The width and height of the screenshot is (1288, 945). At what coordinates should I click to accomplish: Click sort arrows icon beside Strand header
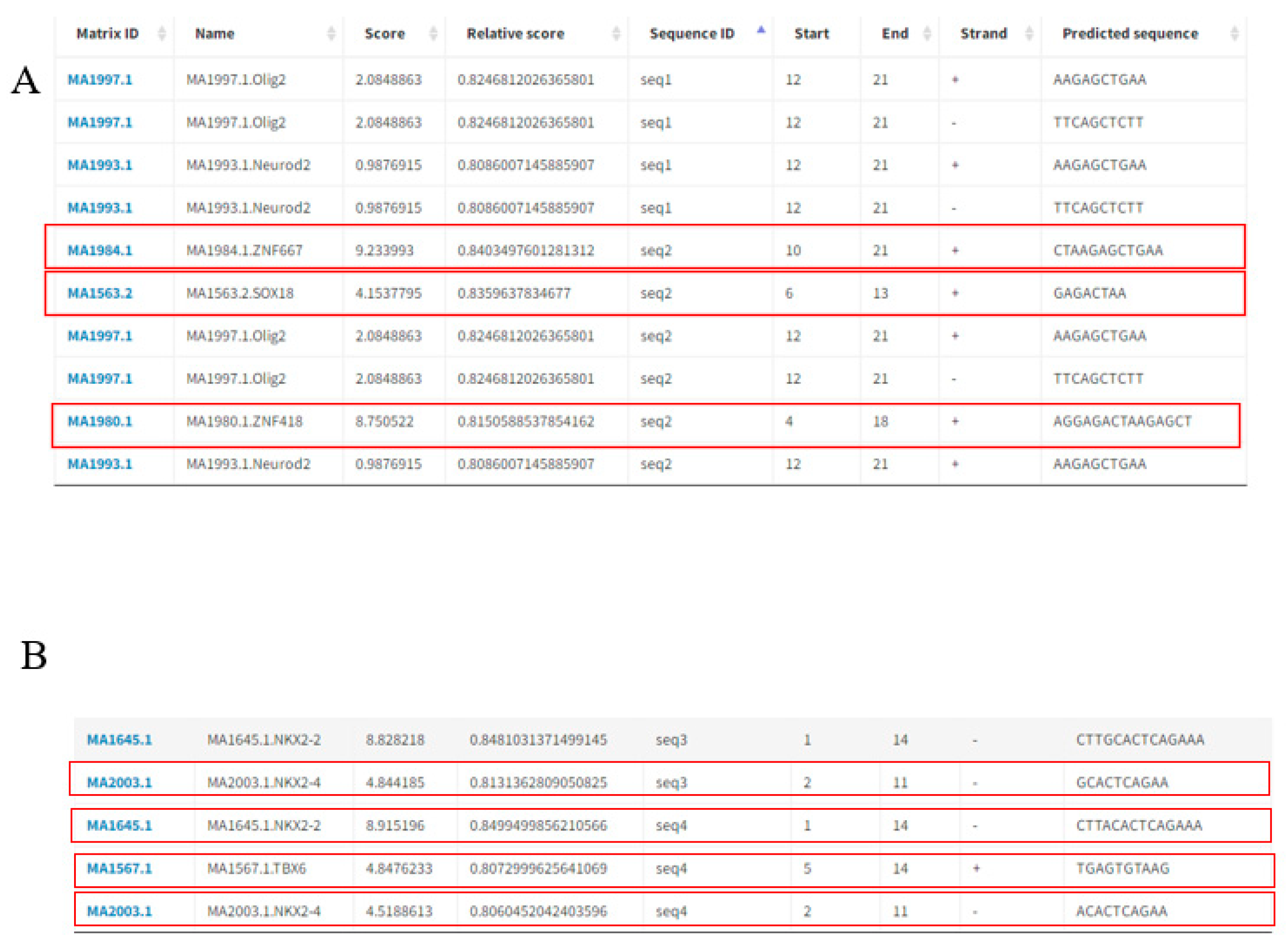click(x=1029, y=34)
